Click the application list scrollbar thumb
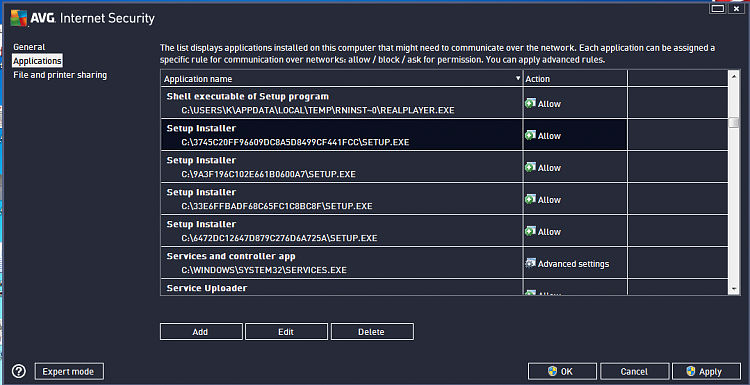This screenshot has height=385, width=750. pos(734,122)
